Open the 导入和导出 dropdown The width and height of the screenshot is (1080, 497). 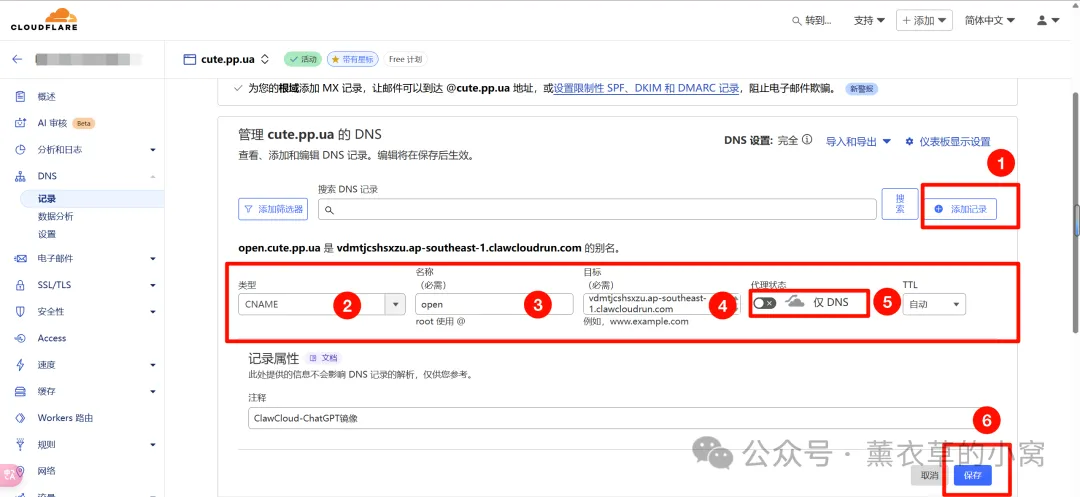coord(858,141)
